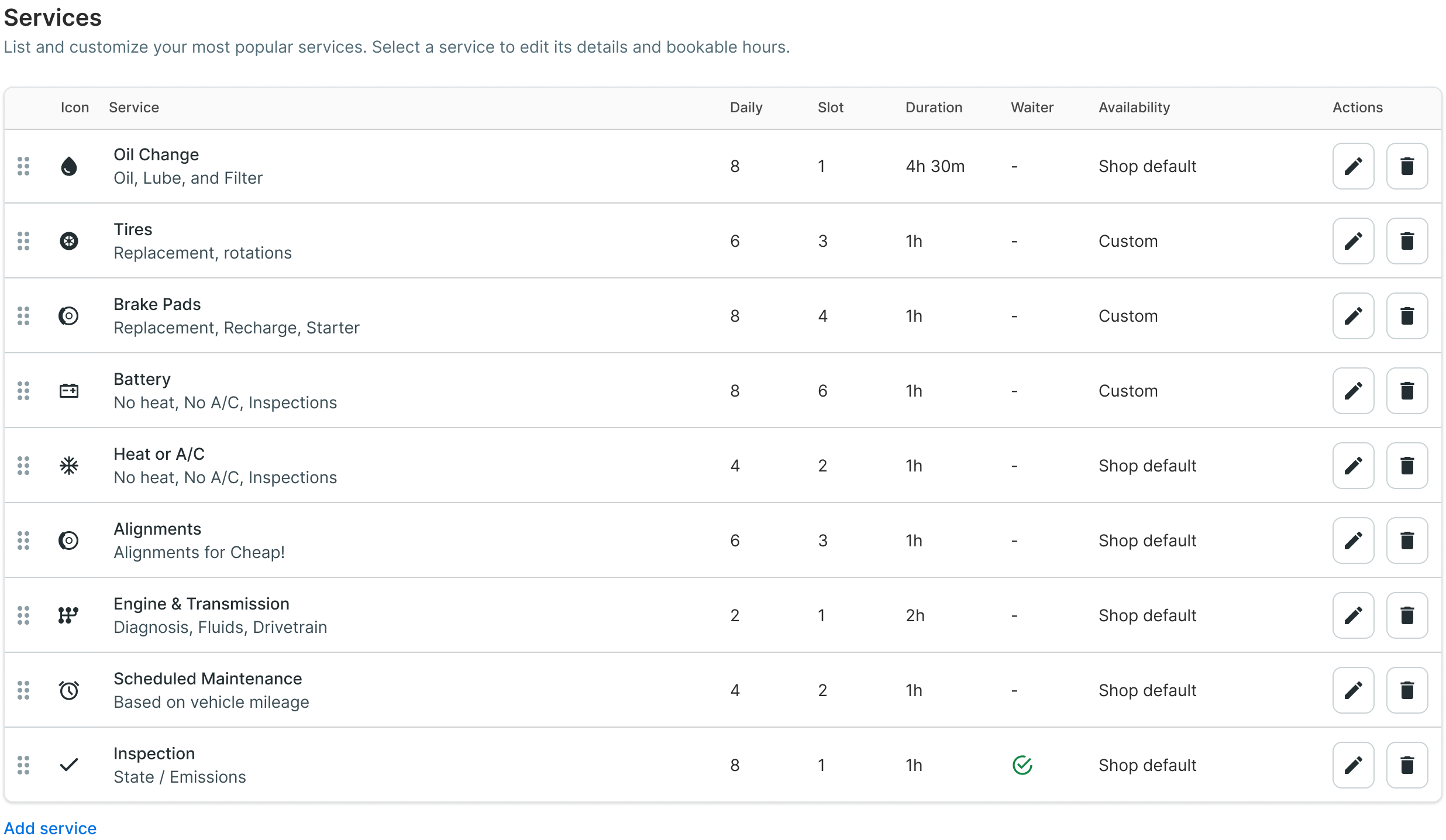
Task: Click the Inspection waiter green checkmark
Action: 1022,765
